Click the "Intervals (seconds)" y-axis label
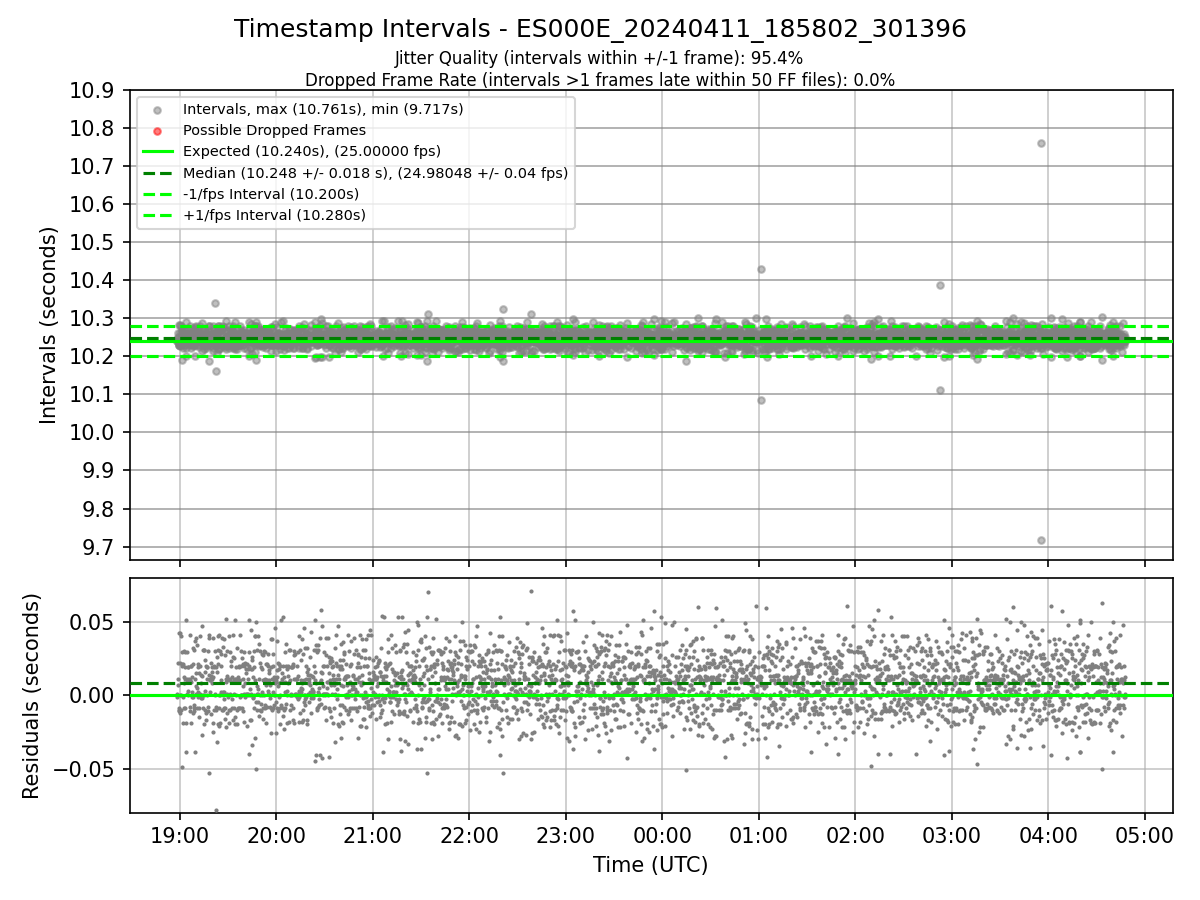Image resolution: width=1200 pixels, height=900 pixels. (49, 325)
